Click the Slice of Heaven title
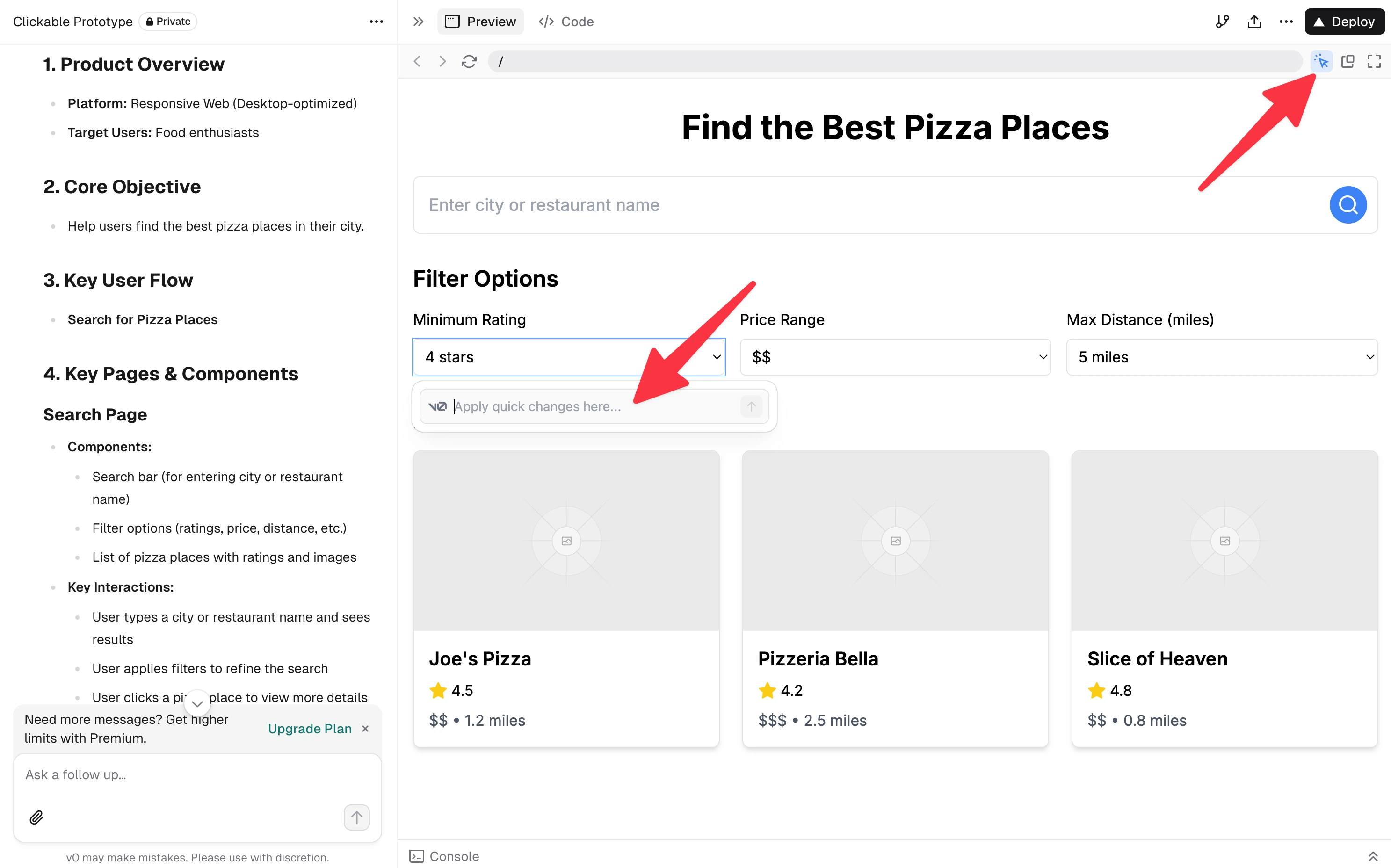 coord(1157,659)
